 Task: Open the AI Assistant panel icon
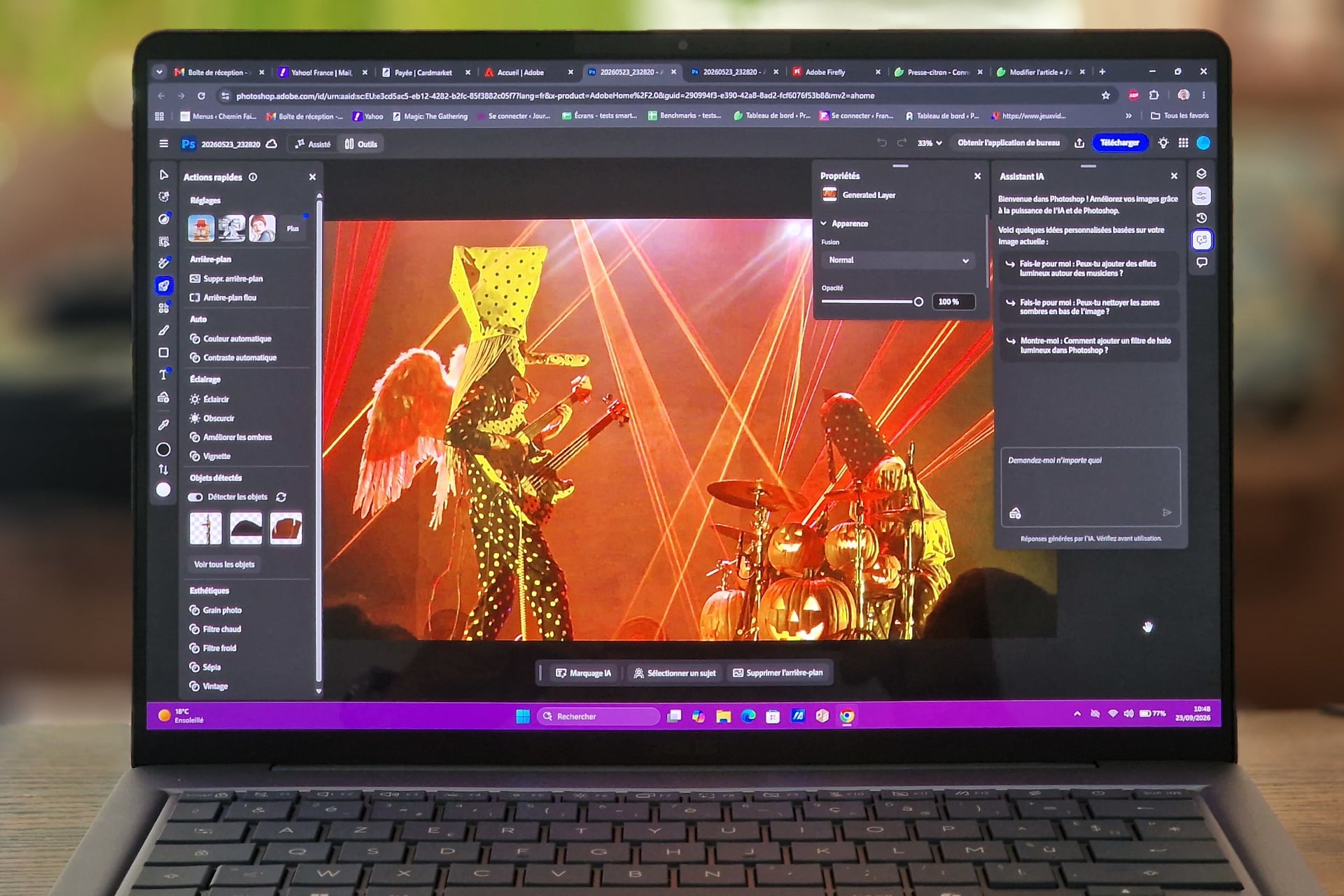point(1201,240)
